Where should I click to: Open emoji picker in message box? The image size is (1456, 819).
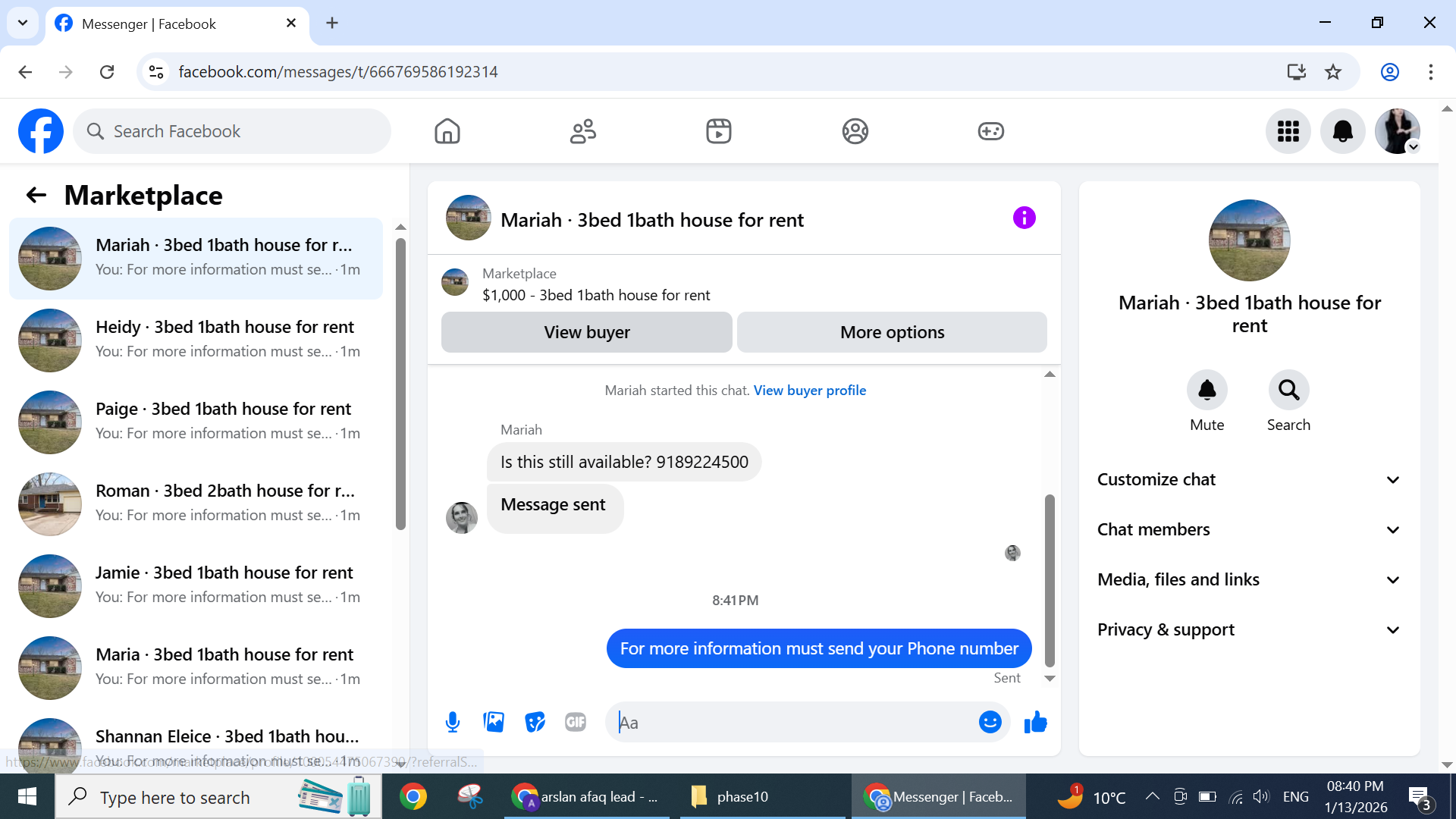[990, 722]
